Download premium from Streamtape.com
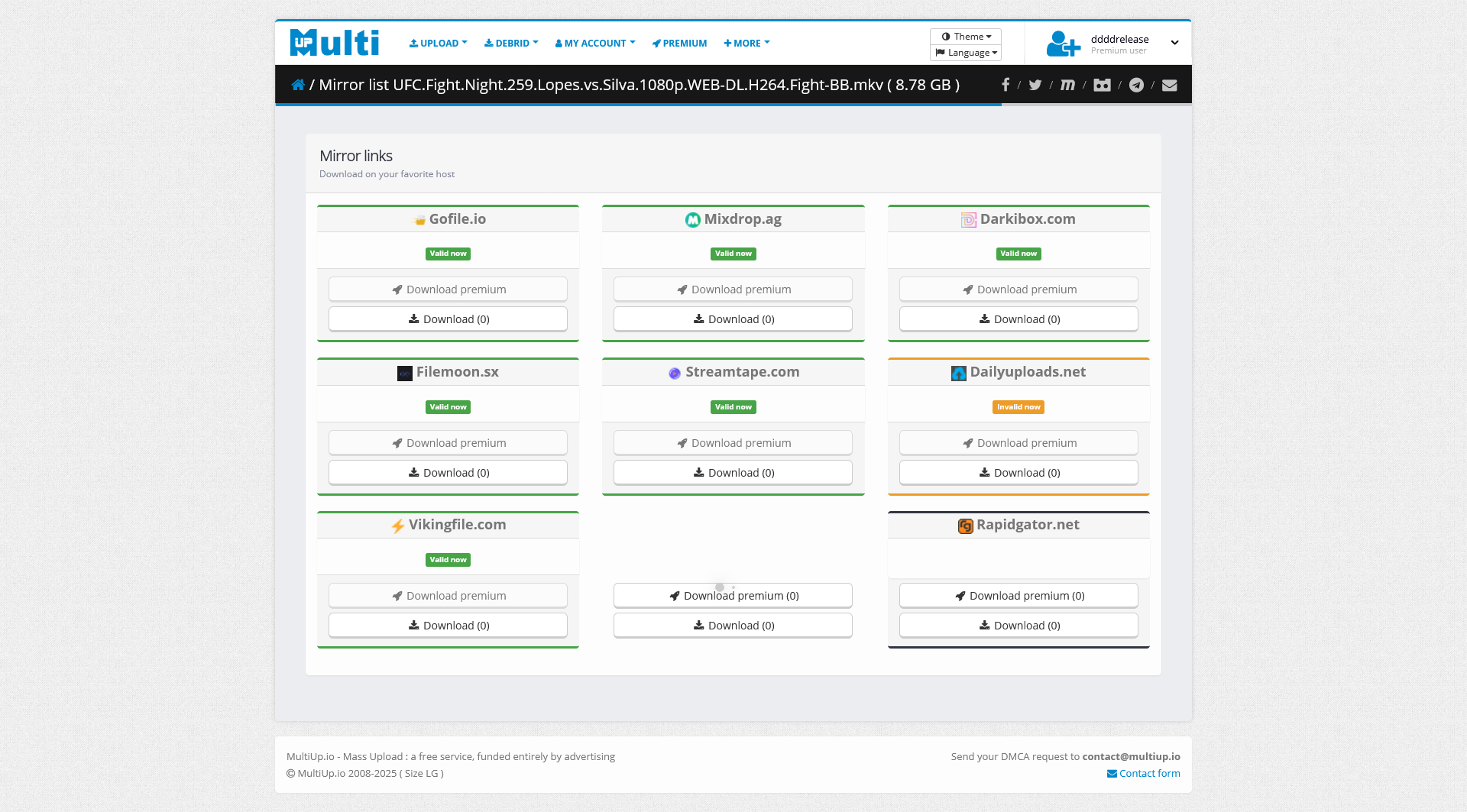Screen dimensions: 1467x812 click(x=733, y=443)
